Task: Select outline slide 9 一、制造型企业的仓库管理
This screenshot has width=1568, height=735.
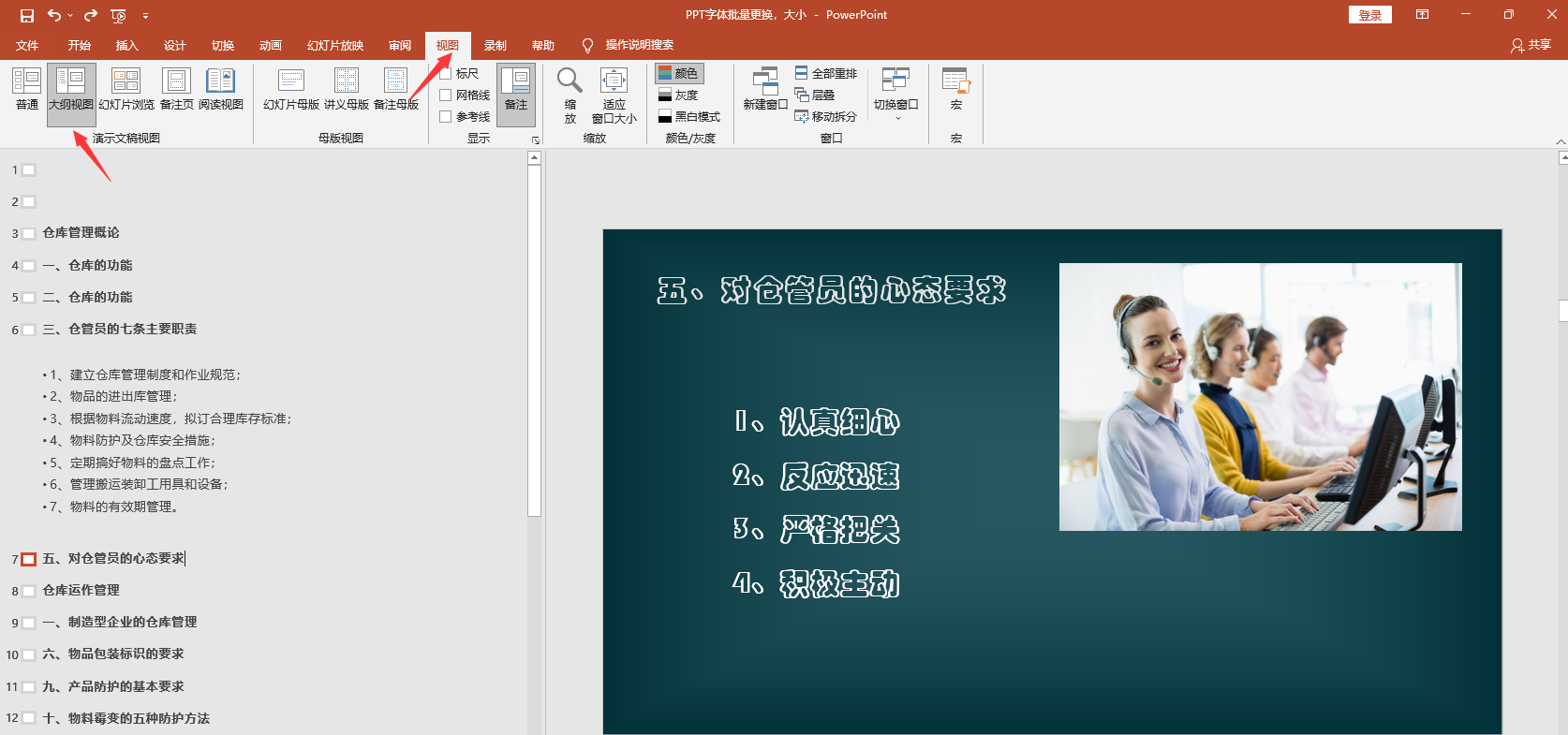Action: (119, 623)
